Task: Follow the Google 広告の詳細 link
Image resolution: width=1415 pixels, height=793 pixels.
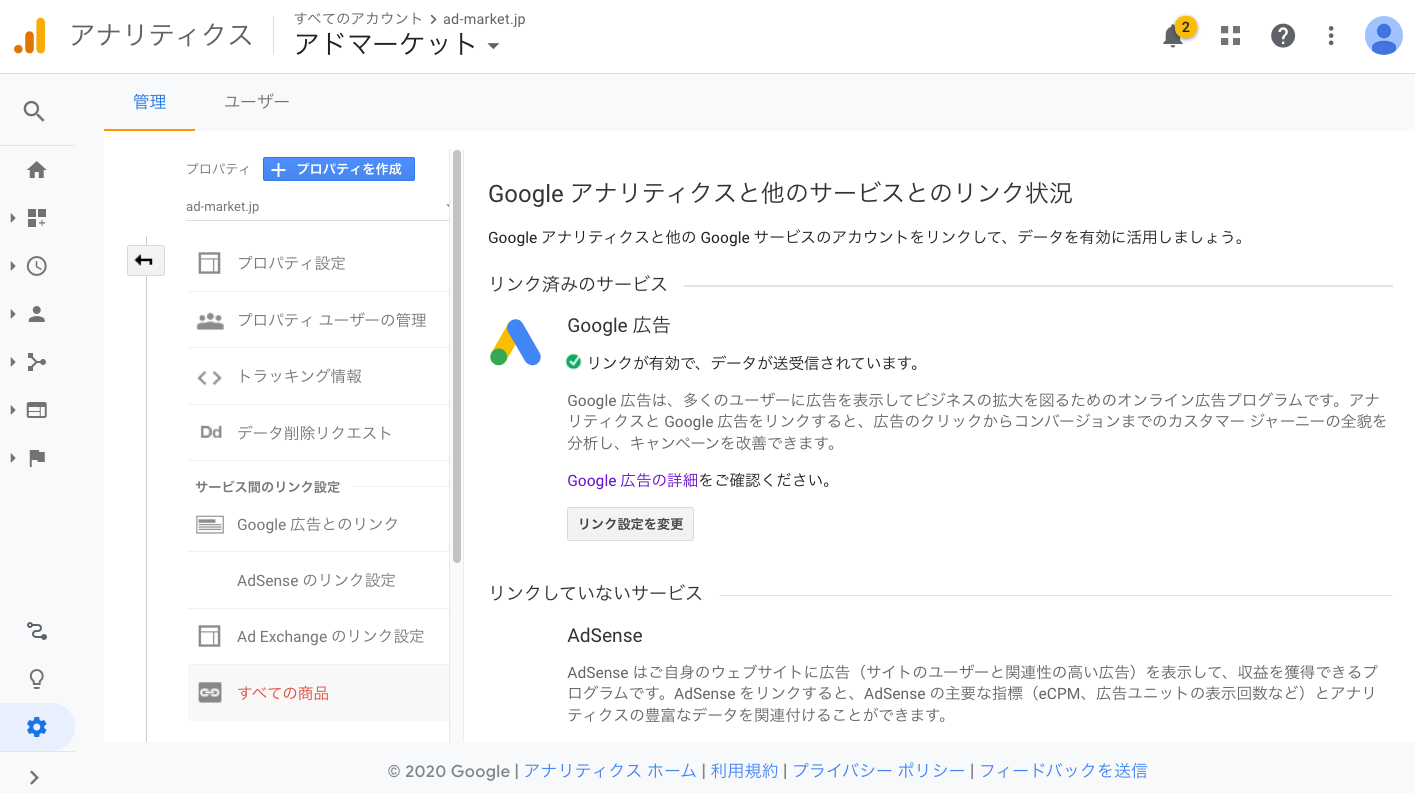Action: (x=632, y=480)
